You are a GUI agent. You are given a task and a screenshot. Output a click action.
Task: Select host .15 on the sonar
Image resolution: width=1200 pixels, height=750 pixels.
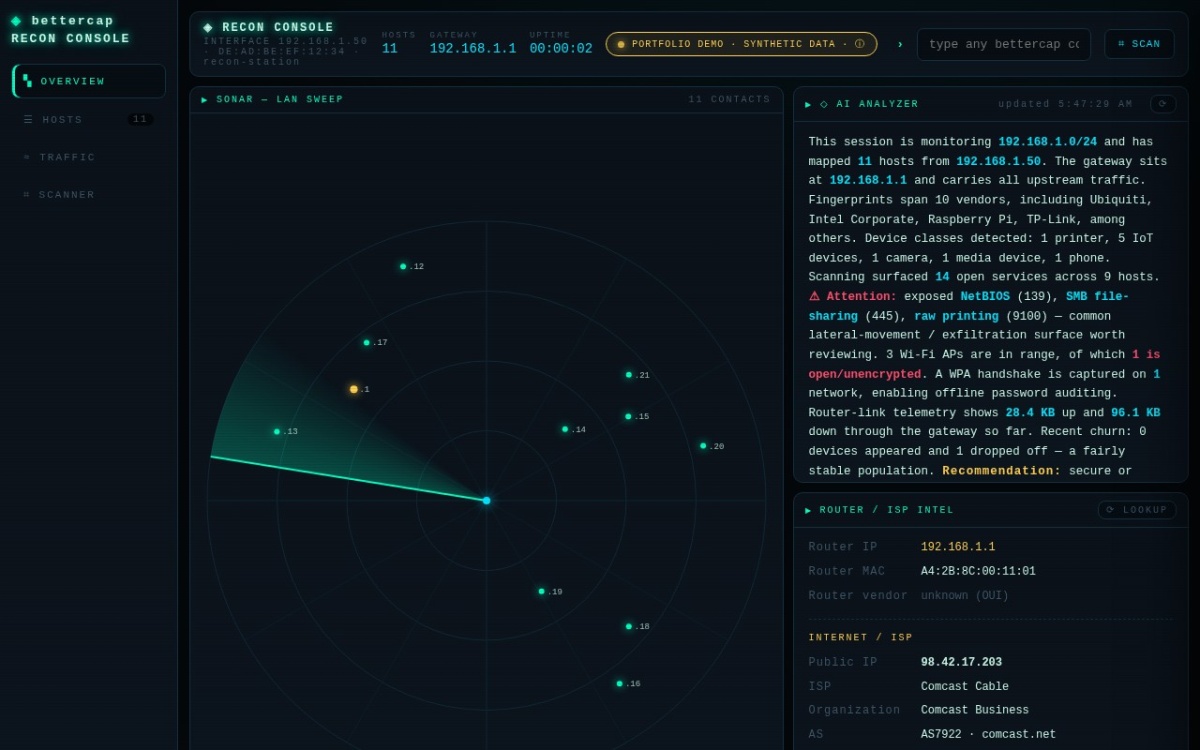click(628, 416)
